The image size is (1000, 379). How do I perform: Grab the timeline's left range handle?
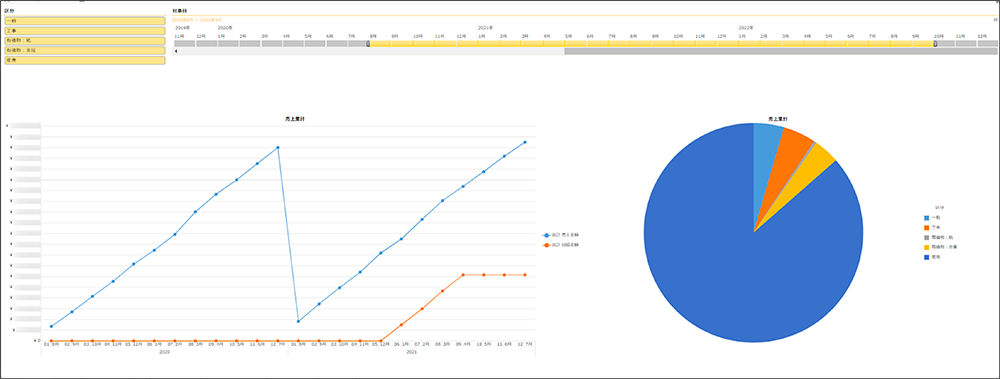coord(368,43)
